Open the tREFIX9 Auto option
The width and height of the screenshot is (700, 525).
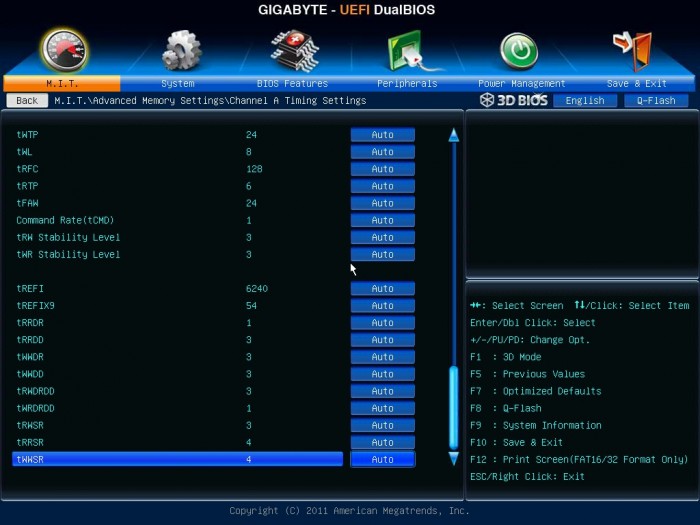pos(383,306)
